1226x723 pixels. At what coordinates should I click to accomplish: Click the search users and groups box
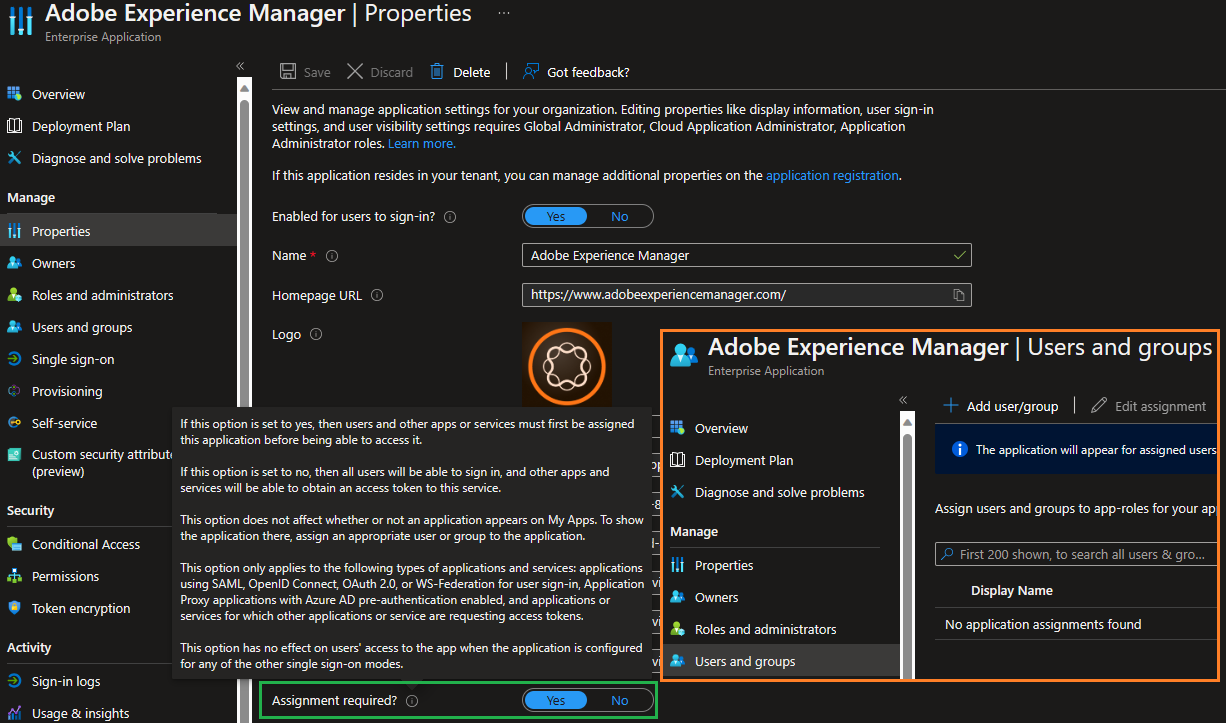[1076, 553]
